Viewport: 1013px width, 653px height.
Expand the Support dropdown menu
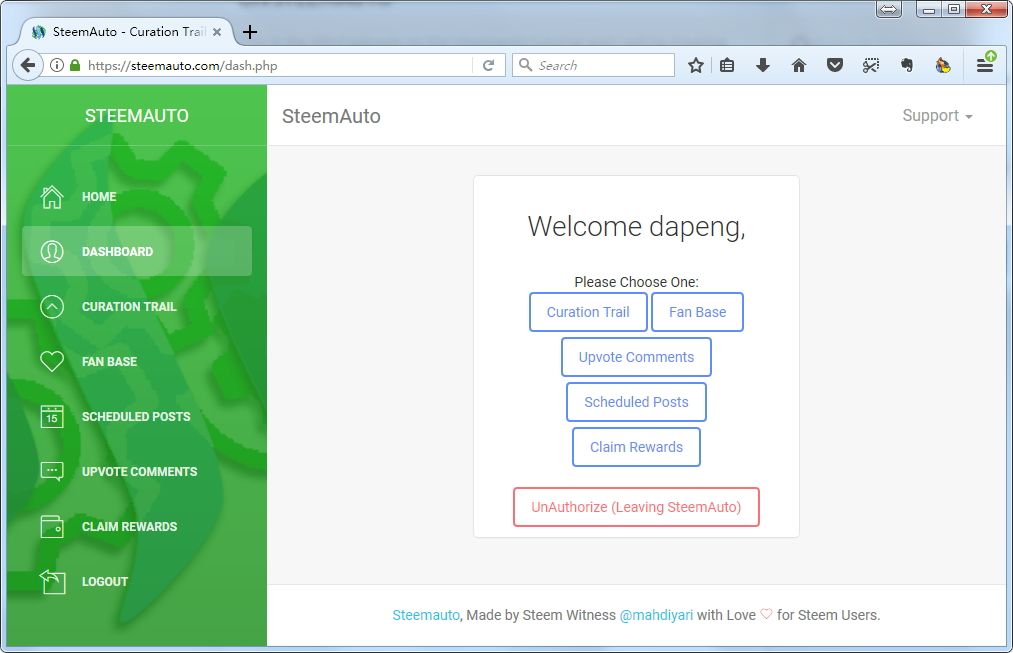(937, 116)
